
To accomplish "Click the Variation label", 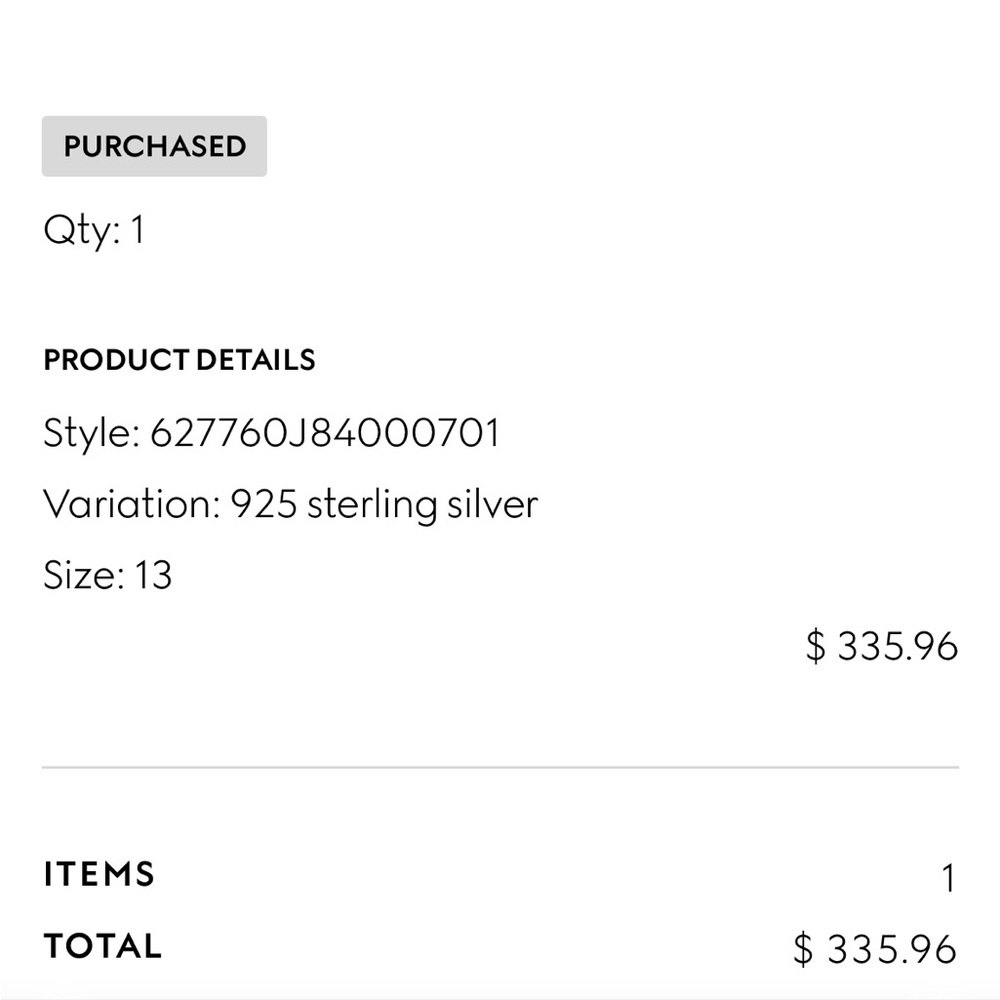I will point(131,504).
